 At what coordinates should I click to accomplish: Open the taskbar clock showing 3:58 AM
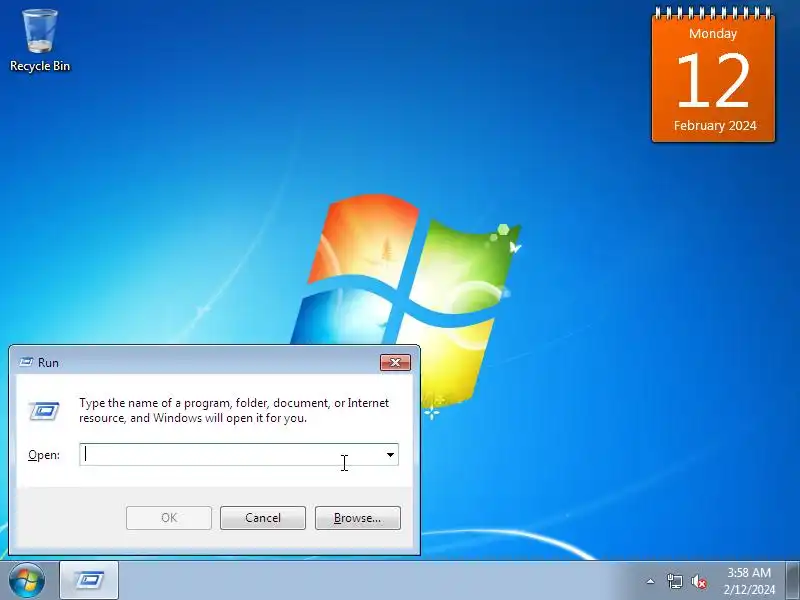pyautogui.click(x=748, y=581)
